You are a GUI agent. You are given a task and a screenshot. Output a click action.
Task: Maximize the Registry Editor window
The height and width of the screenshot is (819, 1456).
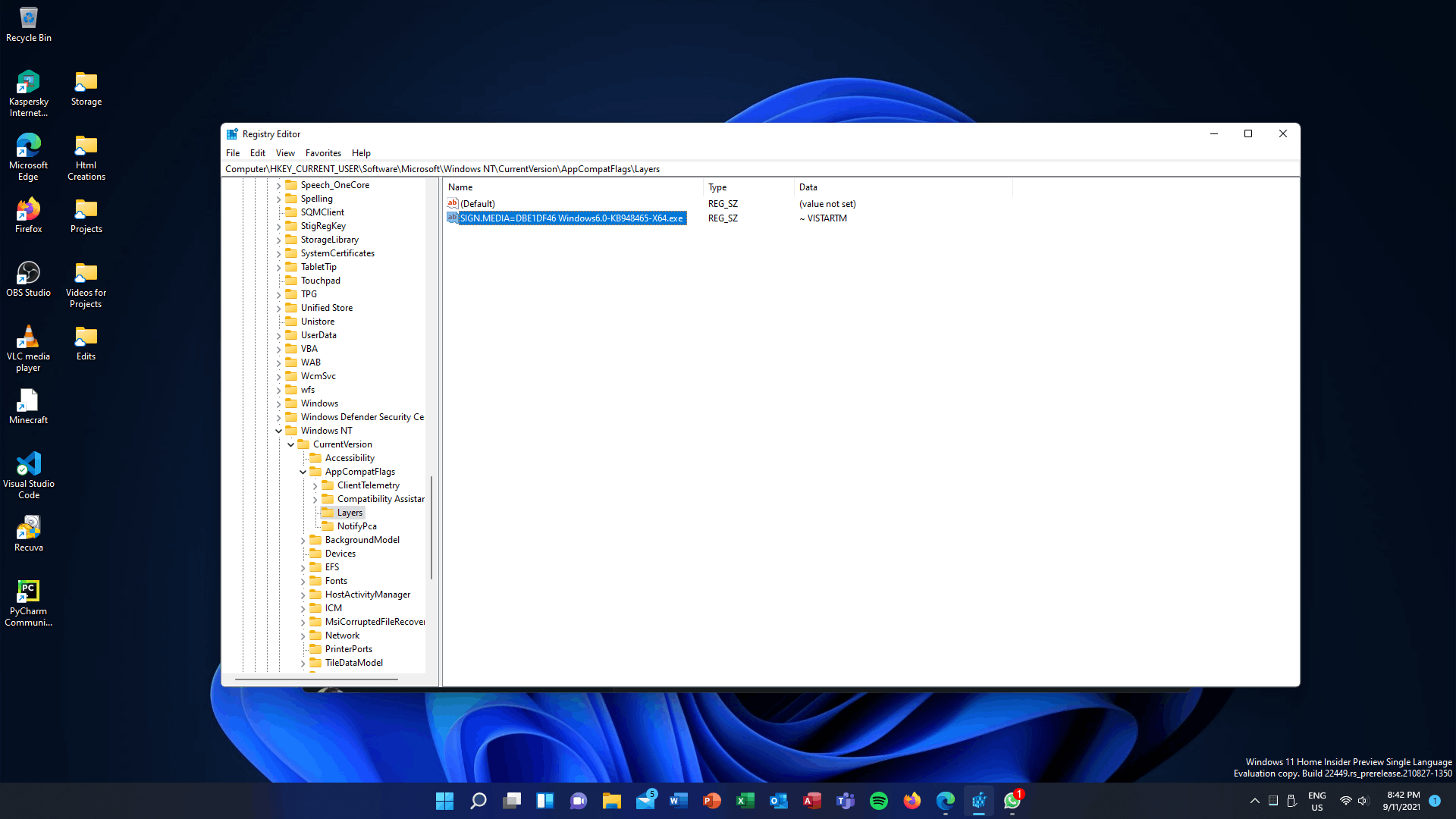pyautogui.click(x=1248, y=134)
